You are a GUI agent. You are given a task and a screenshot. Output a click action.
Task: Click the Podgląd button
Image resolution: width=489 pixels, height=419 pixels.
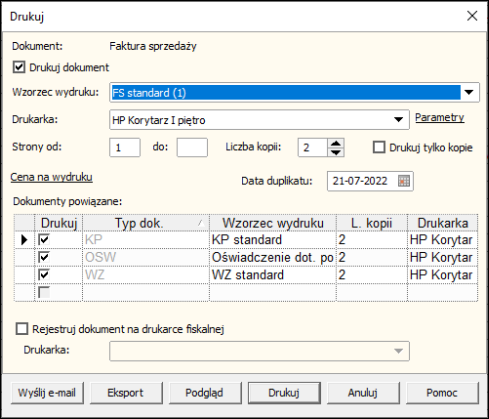click(x=204, y=393)
